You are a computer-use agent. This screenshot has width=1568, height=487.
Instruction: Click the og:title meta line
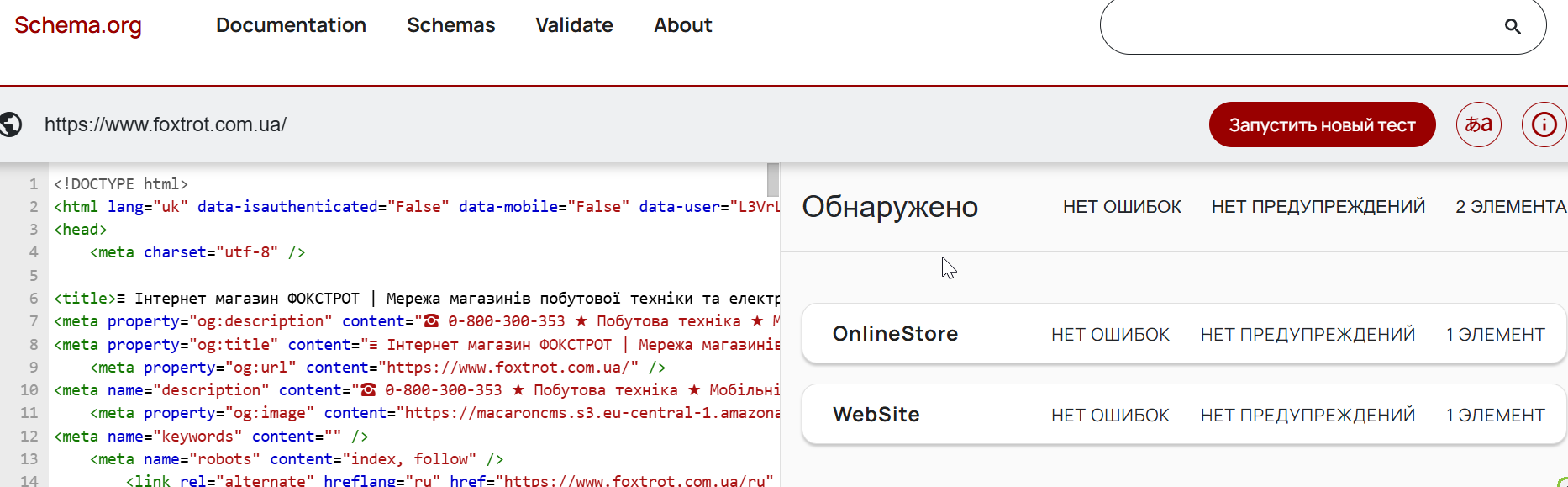click(x=416, y=345)
